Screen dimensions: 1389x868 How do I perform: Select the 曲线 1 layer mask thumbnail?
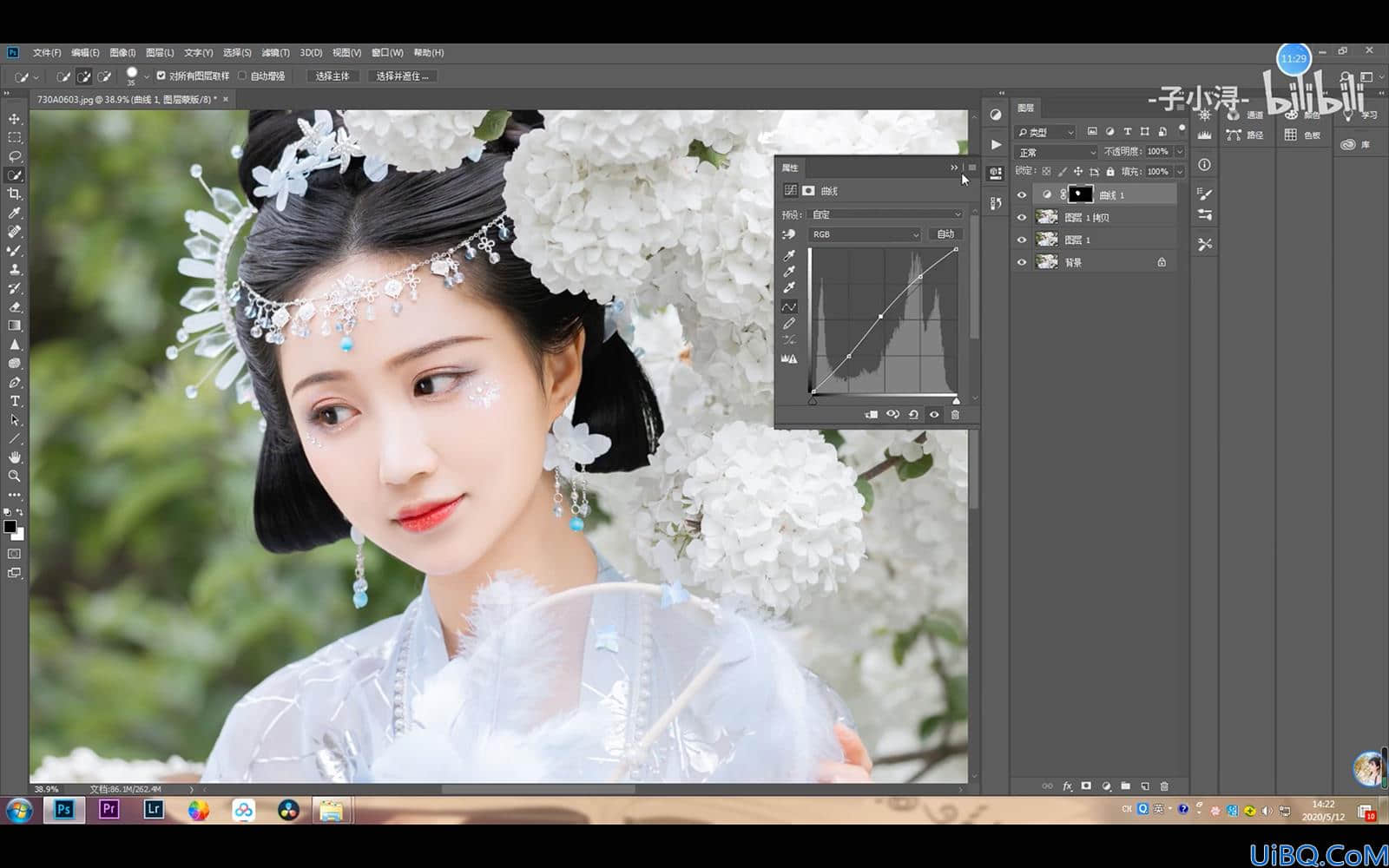click(x=1080, y=194)
